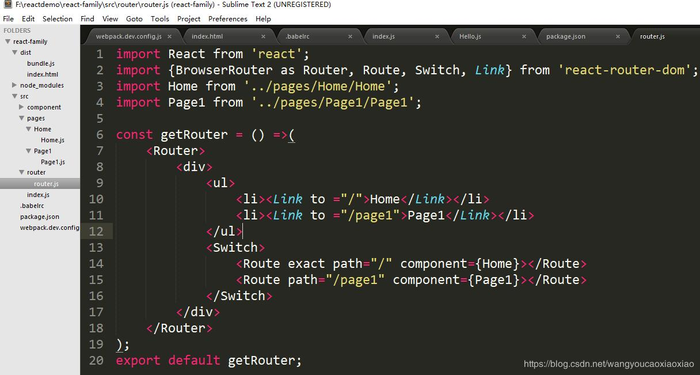Close the index.js tab
700x375 pixels.
tap(437, 37)
